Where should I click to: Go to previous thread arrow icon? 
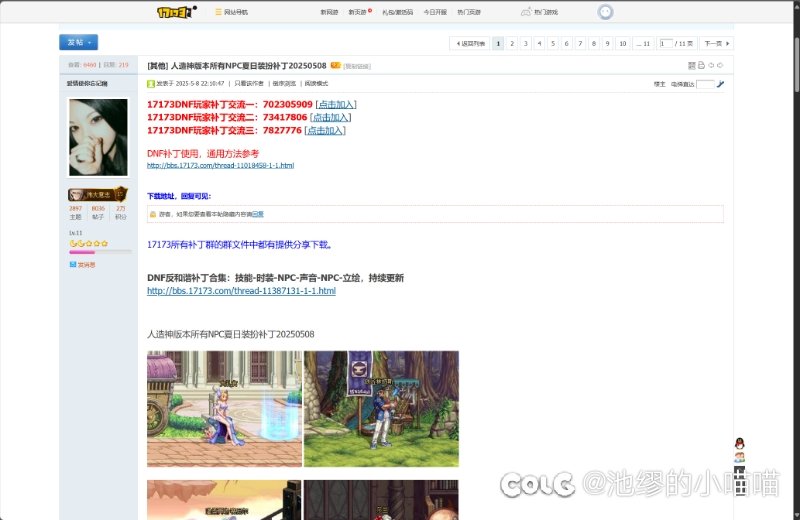tap(711, 65)
